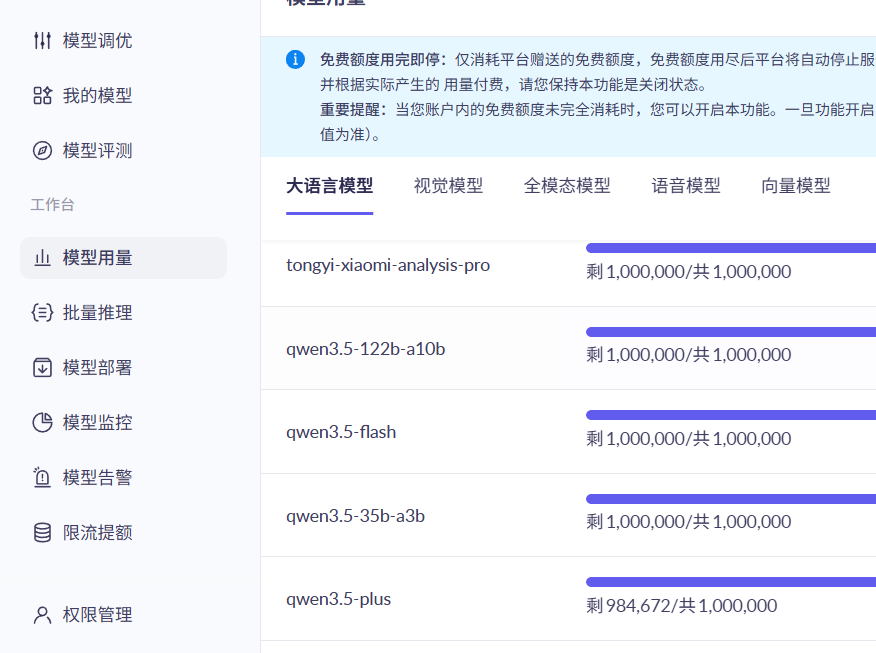Click the quota progress bar for qwen3.5-122b-a10b
The image size is (876, 653).
(731, 332)
